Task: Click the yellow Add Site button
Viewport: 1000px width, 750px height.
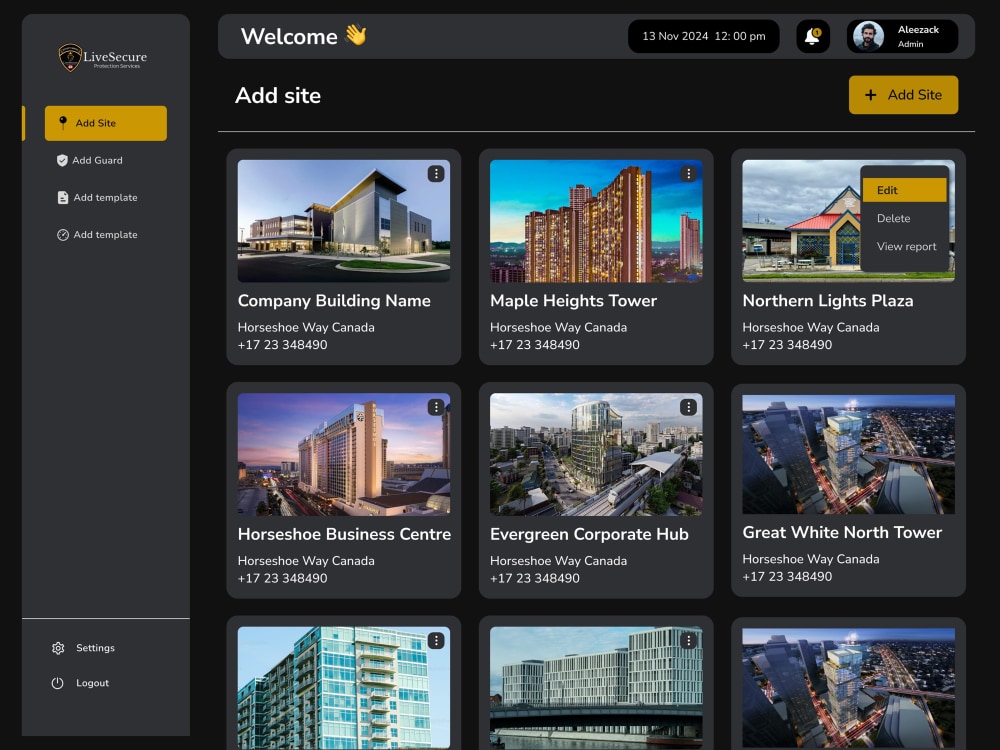Action: (903, 95)
